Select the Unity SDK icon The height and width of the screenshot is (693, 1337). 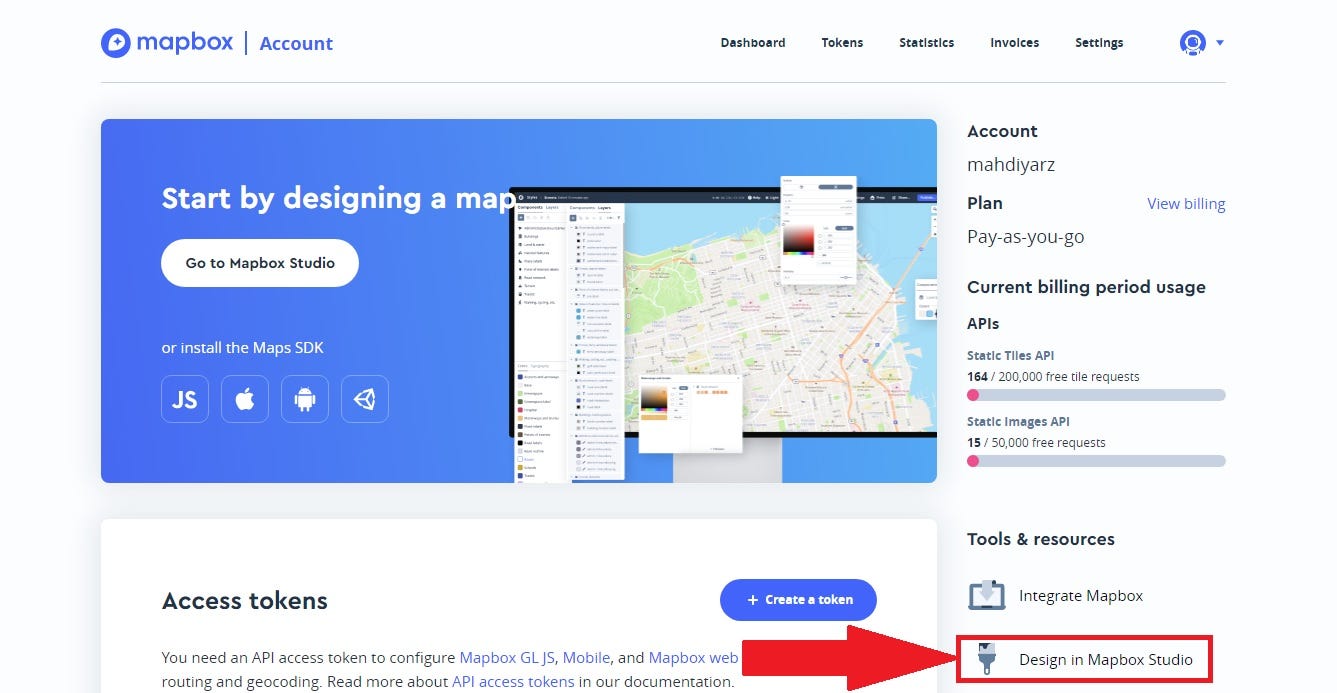click(364, 399)
